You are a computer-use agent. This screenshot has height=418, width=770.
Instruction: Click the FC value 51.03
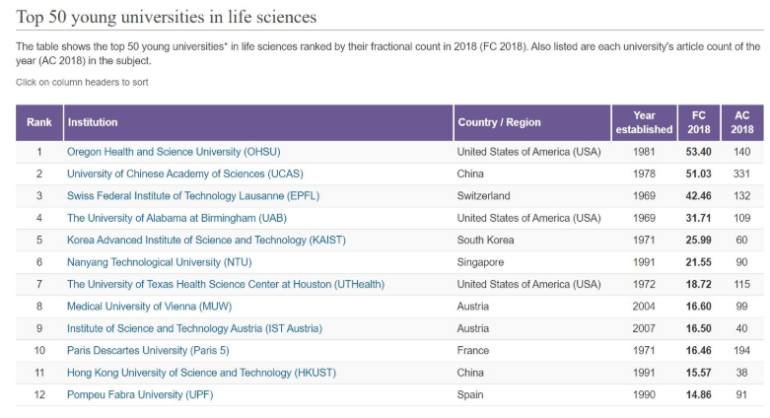pos(698,174)
